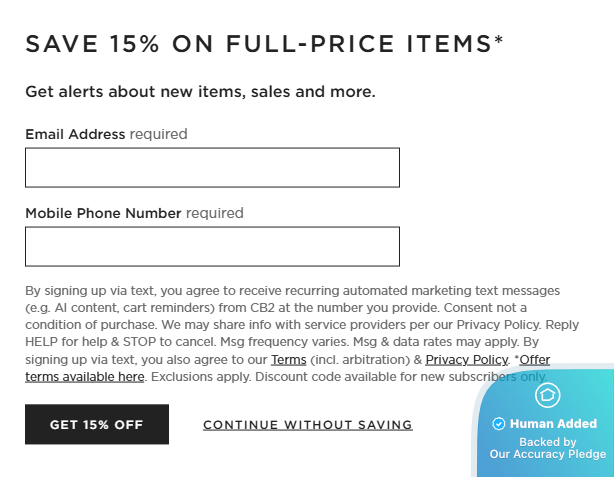Screen dimensions: 614x477
Task: Click into the Mobile Phone Number field
Action: [212, 247]
